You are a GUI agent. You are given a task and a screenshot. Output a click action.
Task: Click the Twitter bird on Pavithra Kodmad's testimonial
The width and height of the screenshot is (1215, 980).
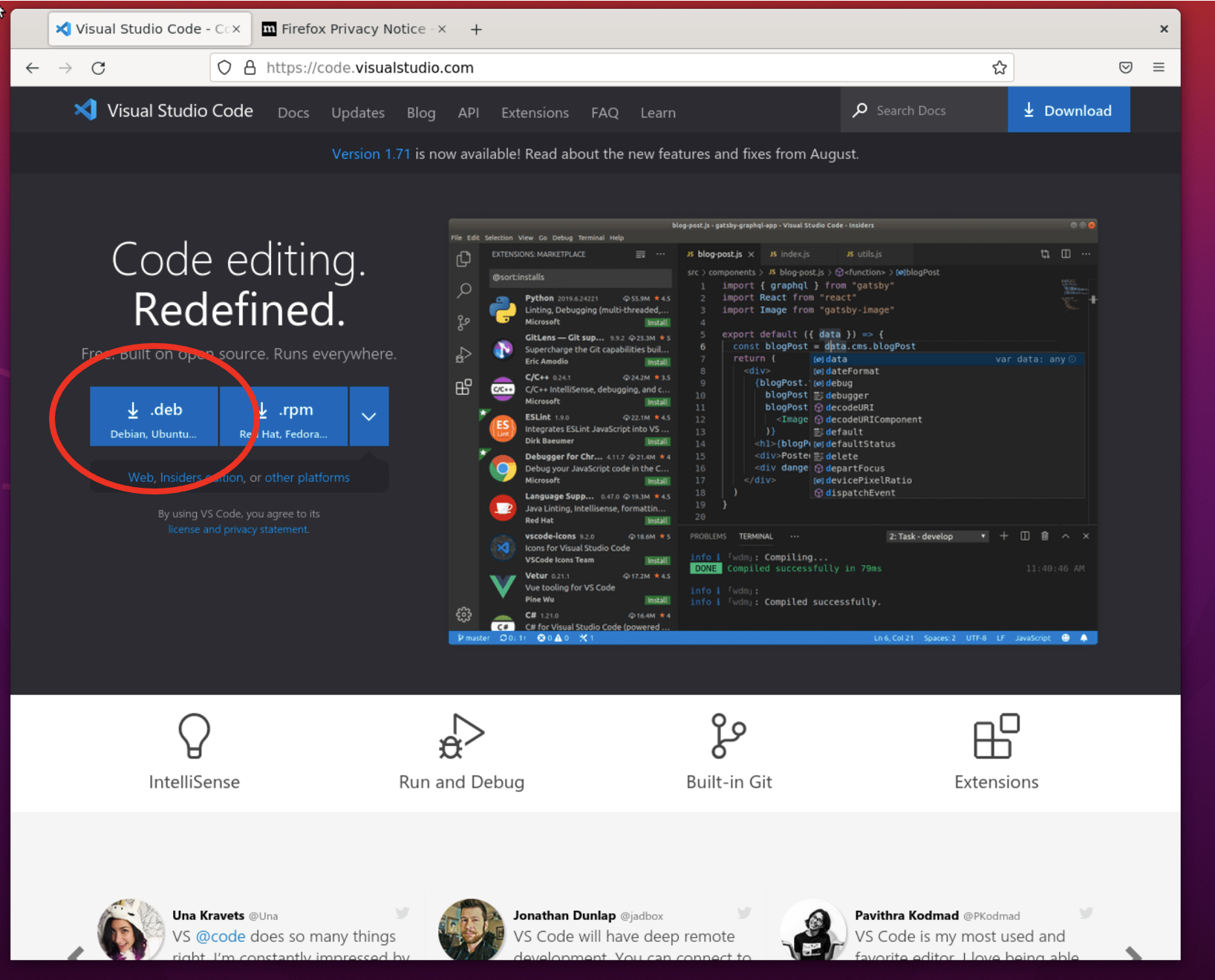click(1086, 913)
